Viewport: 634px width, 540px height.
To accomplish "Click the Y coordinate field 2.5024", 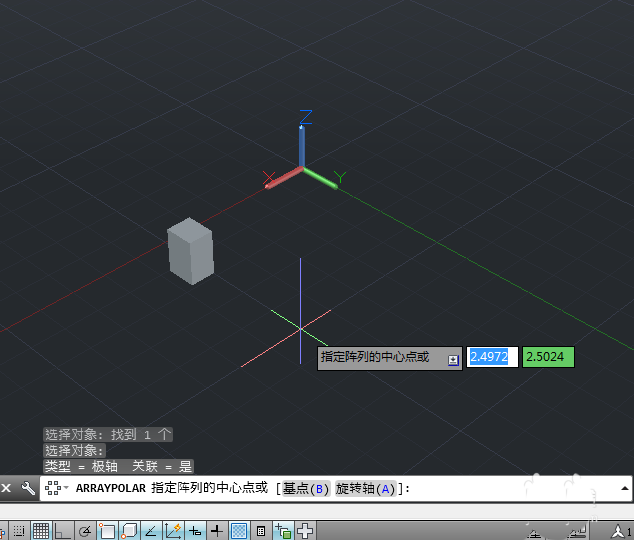I will coord(548,357).
